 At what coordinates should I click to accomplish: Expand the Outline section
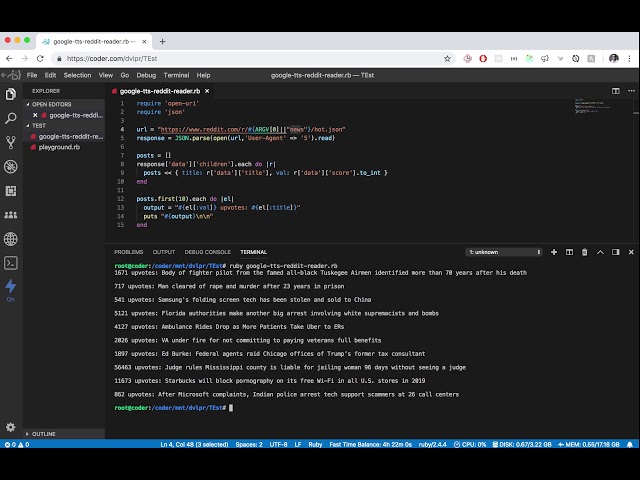(43, 434)
